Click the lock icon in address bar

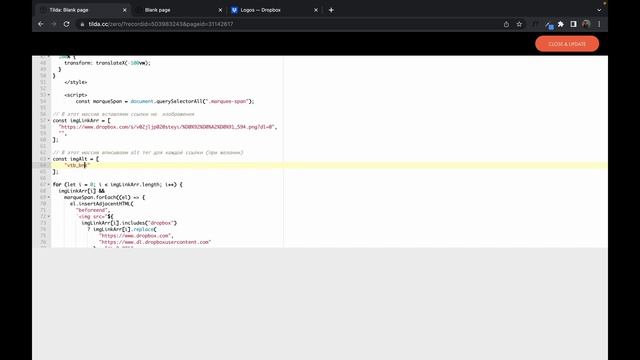coord(82,24)
